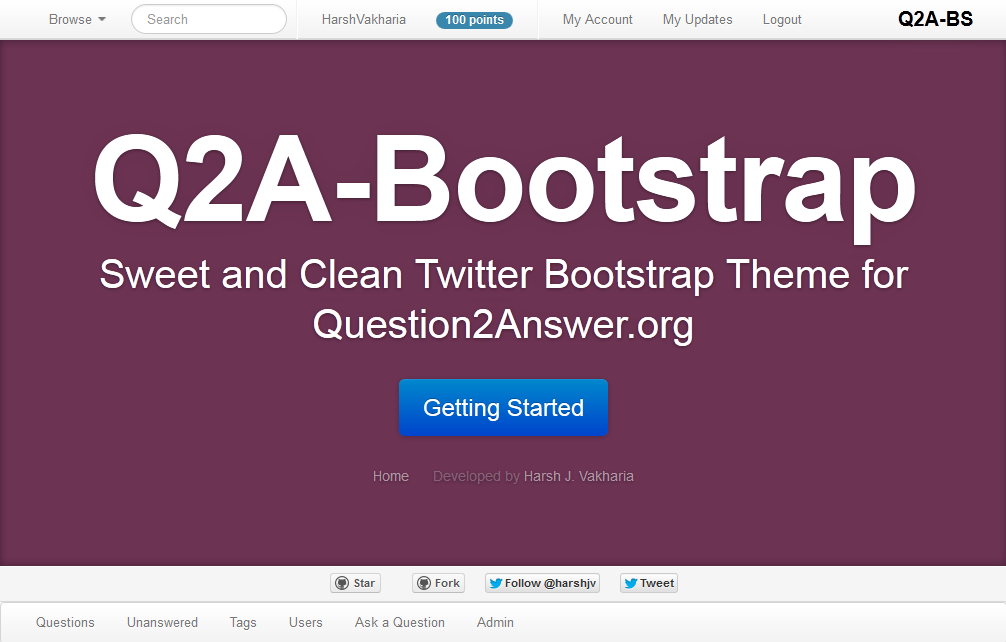Screen dimensions: 1006x642
Task: Open the Tags tab
Action: (x=243, y=622)
